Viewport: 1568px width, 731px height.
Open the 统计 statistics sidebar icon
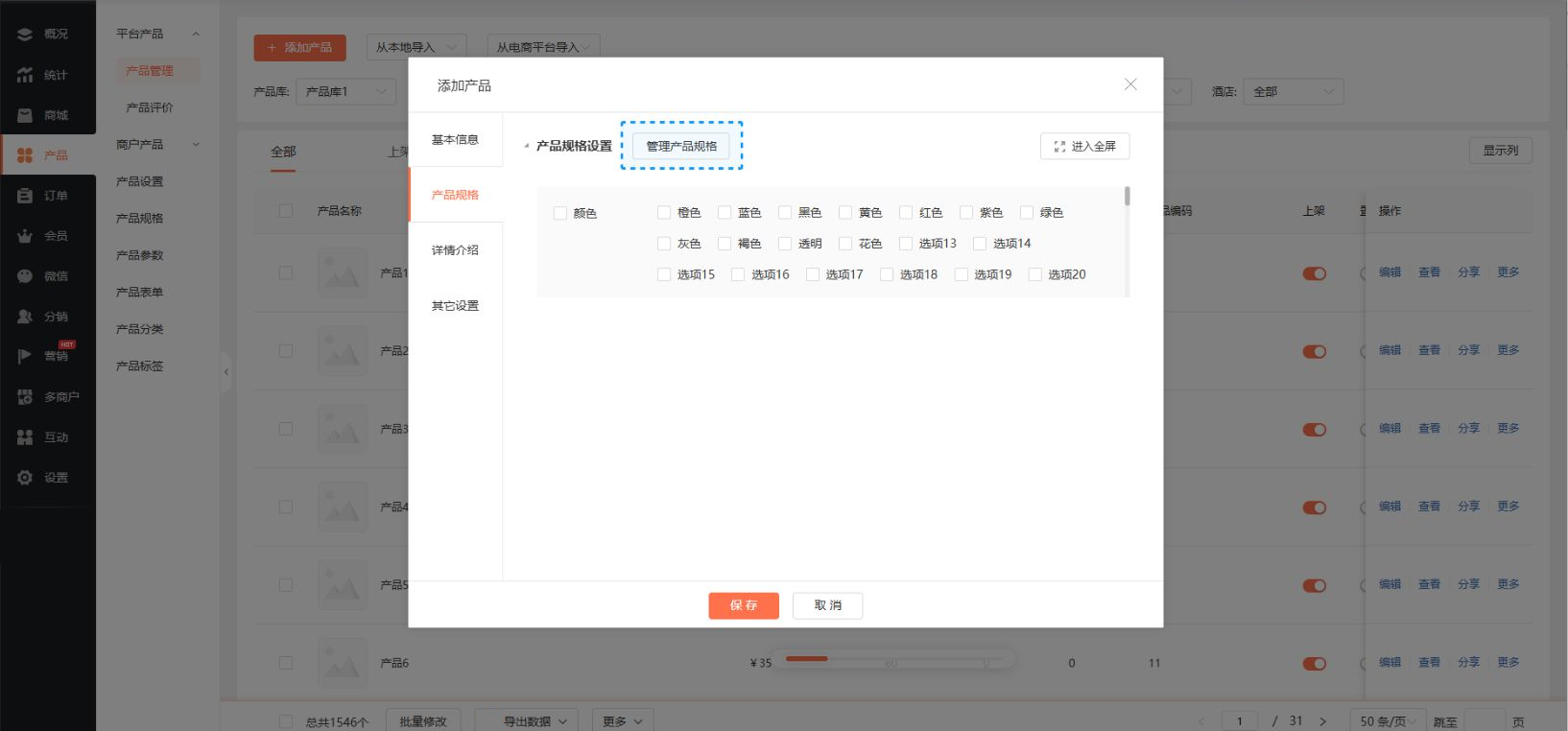25,75
